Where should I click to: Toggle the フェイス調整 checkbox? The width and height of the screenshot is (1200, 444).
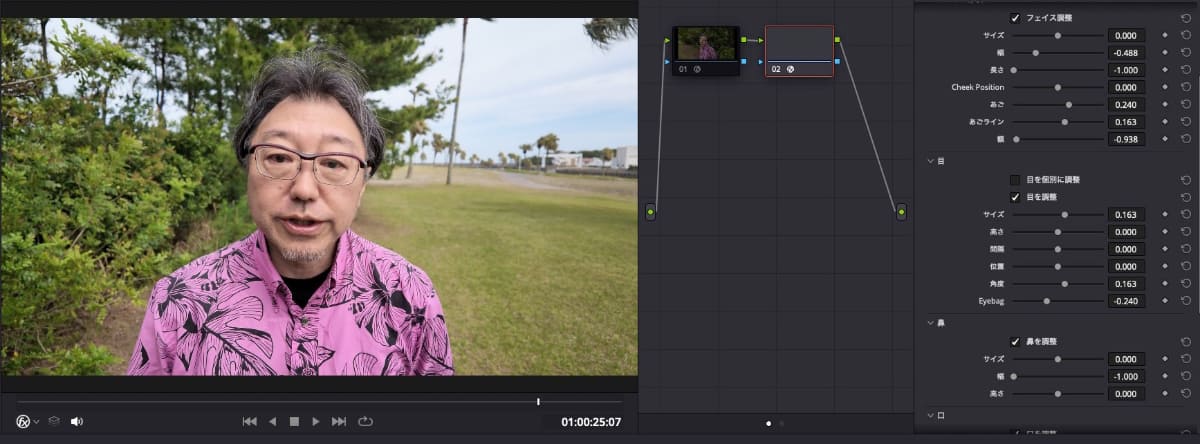tap(1016, 18)
